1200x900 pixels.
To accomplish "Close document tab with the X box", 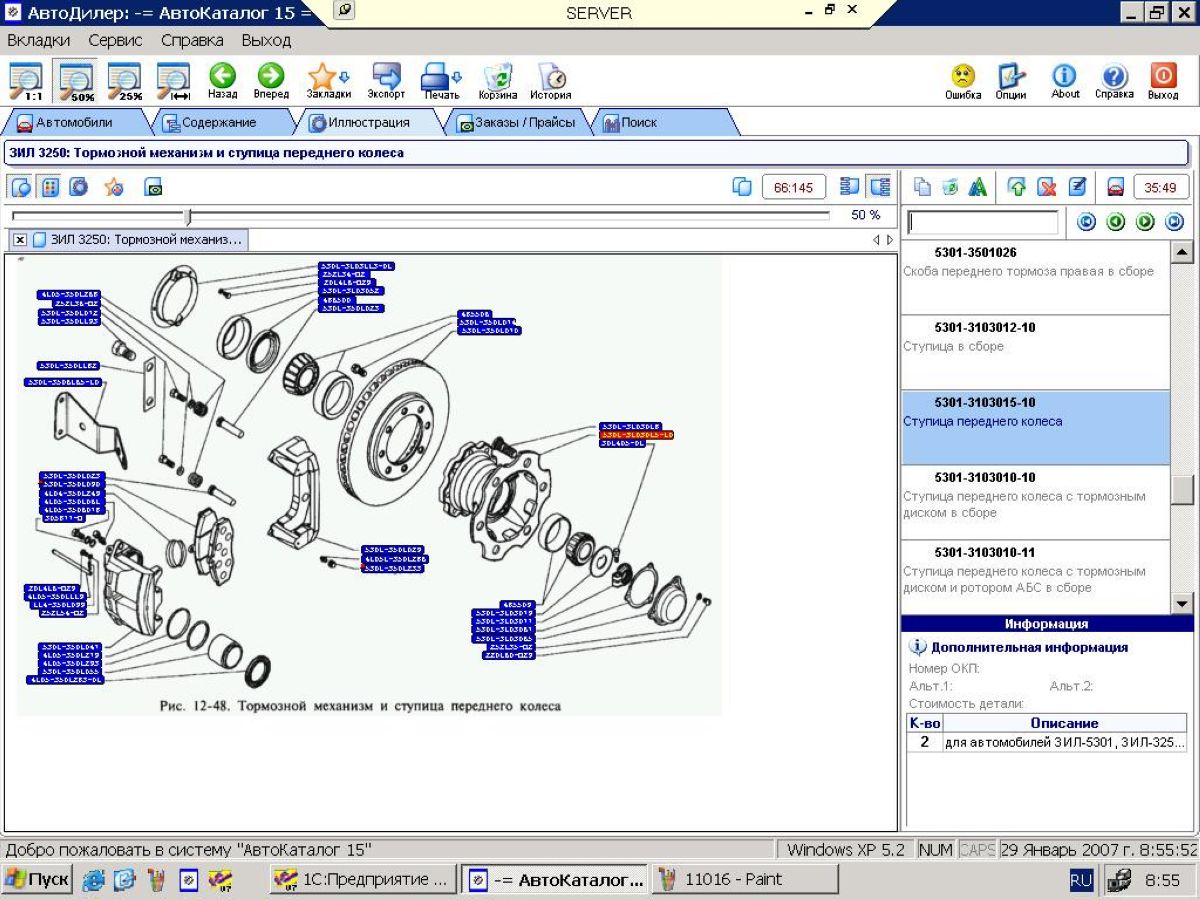I will [20, 240].
